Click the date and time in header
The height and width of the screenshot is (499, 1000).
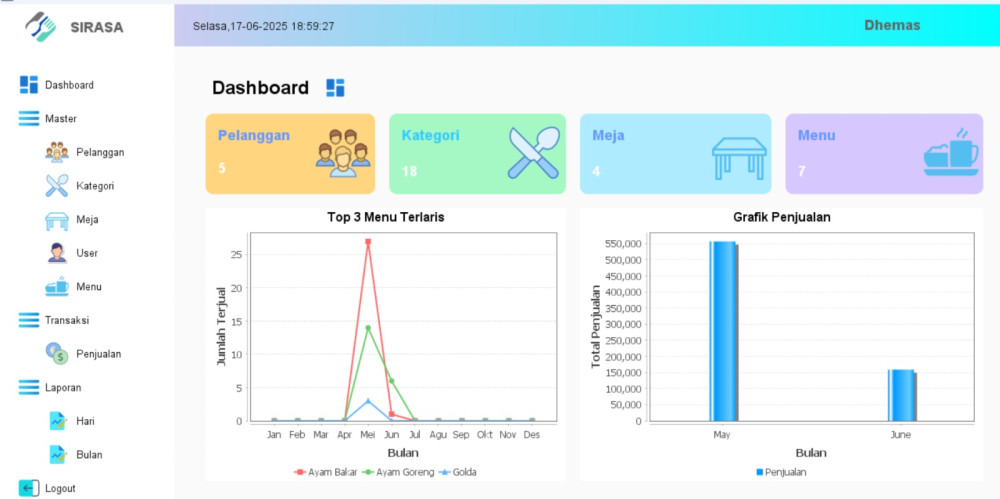point(263,26)
